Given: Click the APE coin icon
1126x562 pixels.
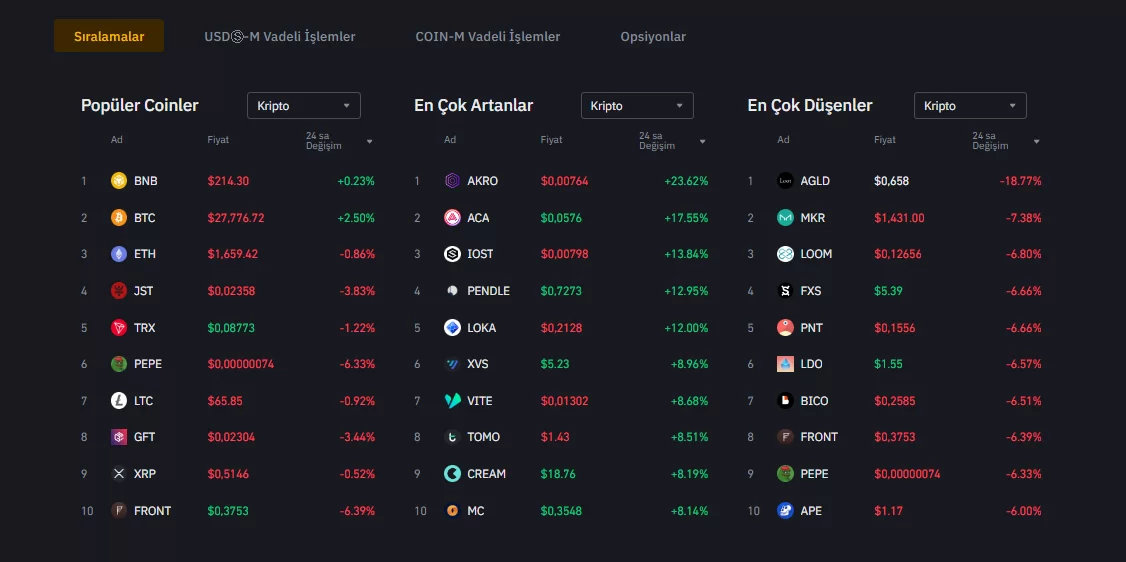Looking at the screenshot, I should [785, 511].
